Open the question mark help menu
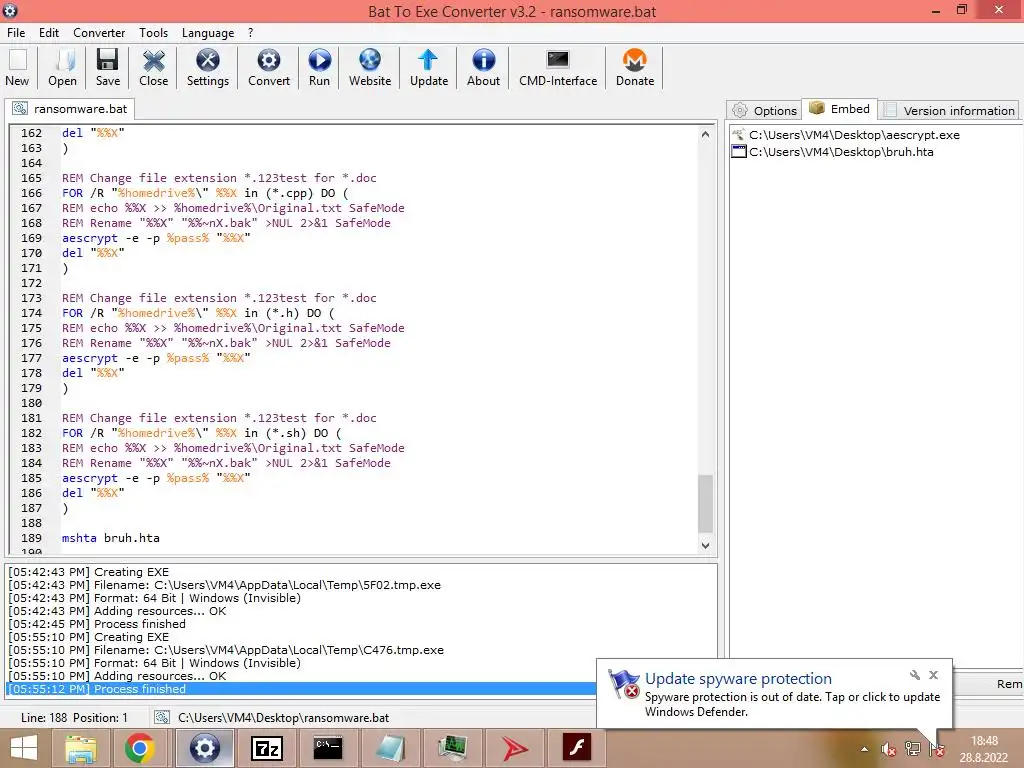Screen dimensions: 1024x768 (x=250, y=33)
